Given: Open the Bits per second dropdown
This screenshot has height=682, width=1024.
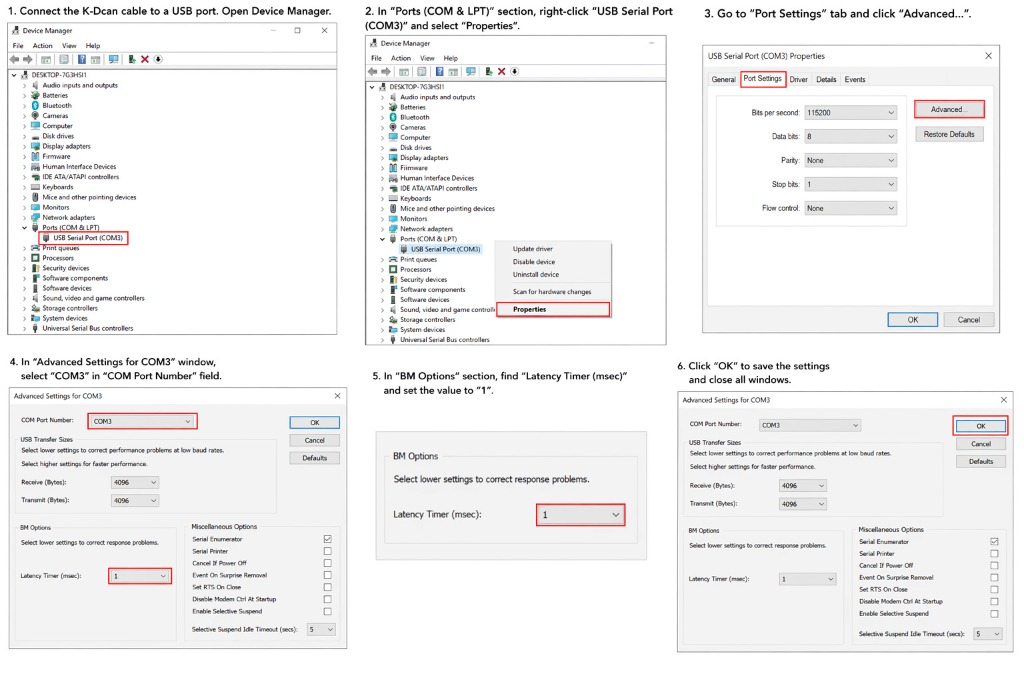Looking at the screenshot, I should coord(850,113).
